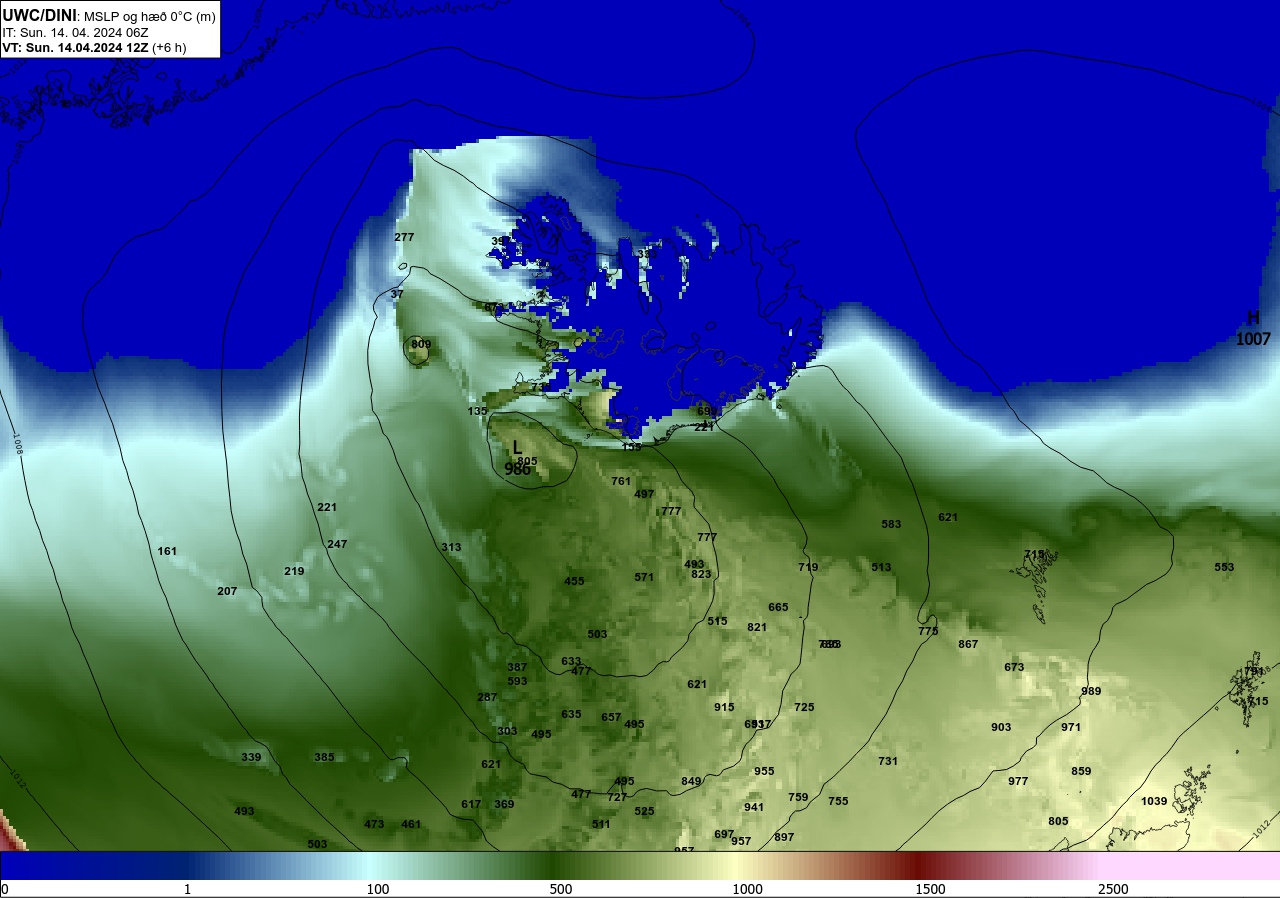Image resolution: width=1280 pixels, height=898 pixels.
Task: Click the map value 219
Action: (294, 571)
